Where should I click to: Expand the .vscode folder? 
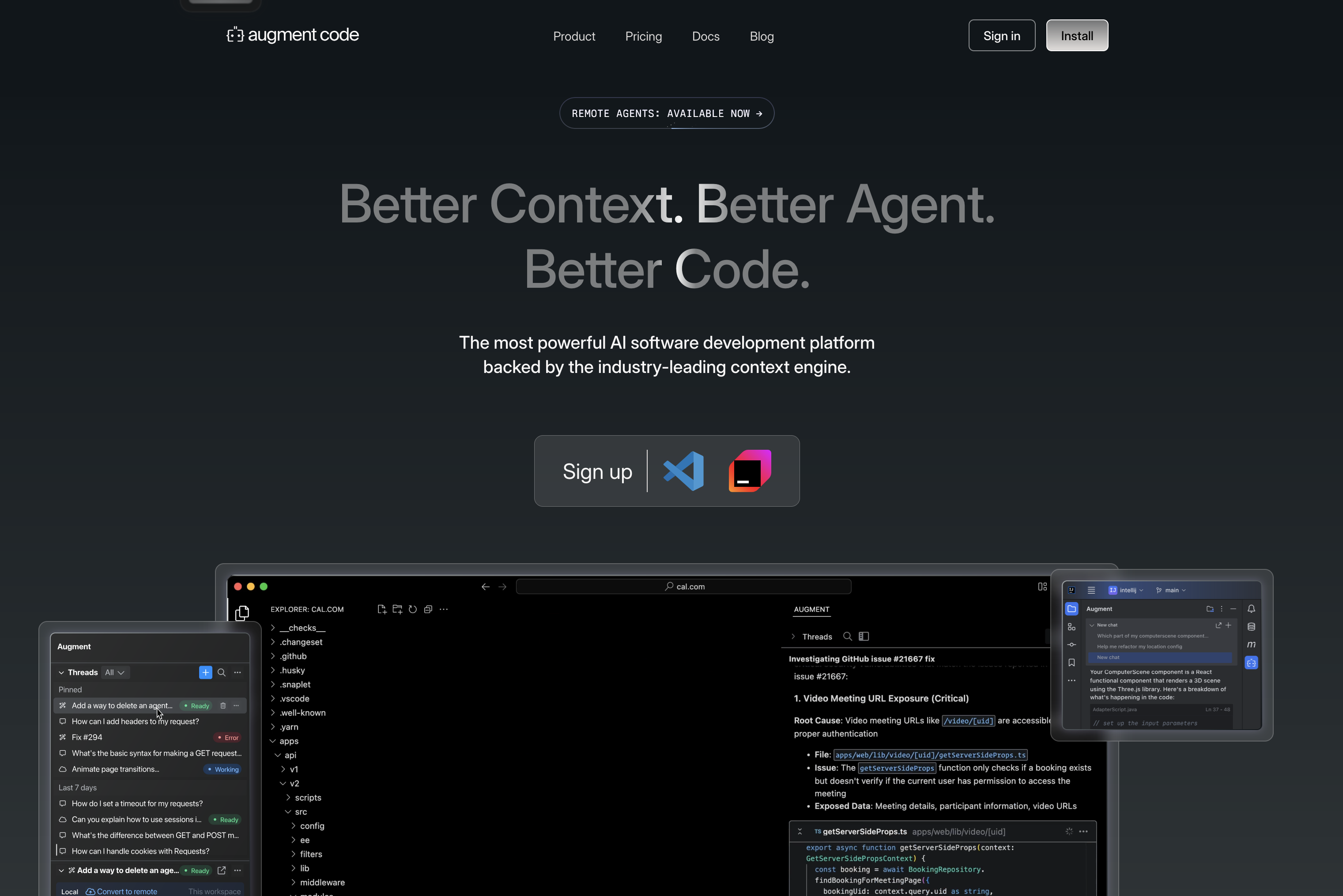click(294, 698)
